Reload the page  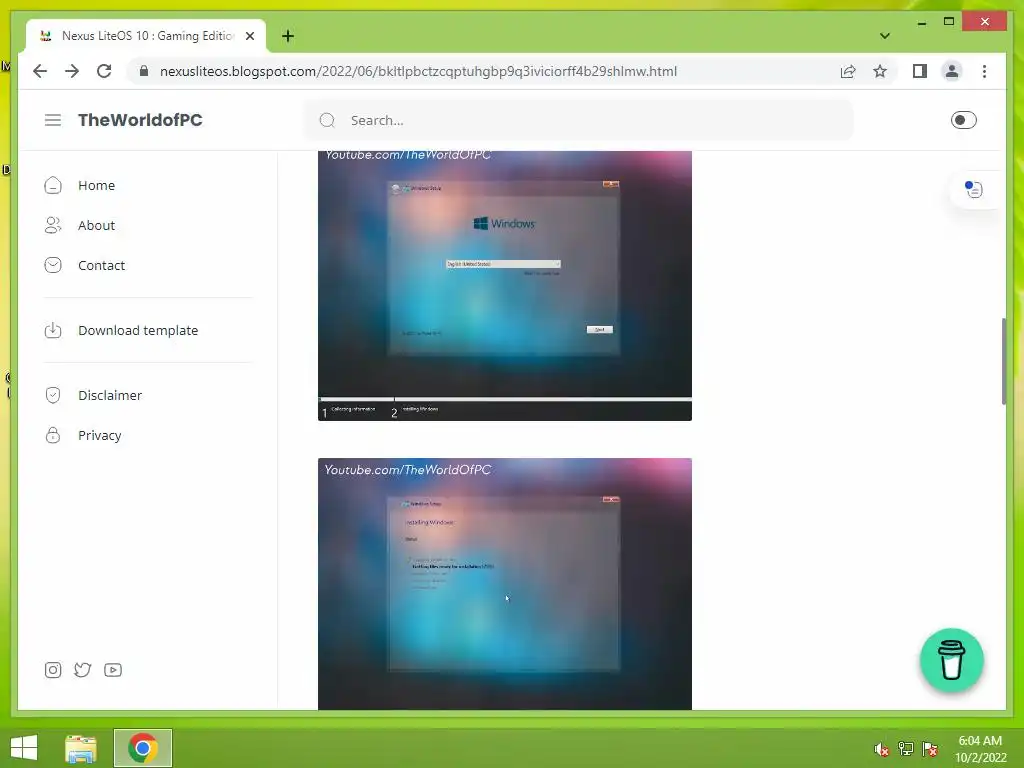(x=104, y=71)
